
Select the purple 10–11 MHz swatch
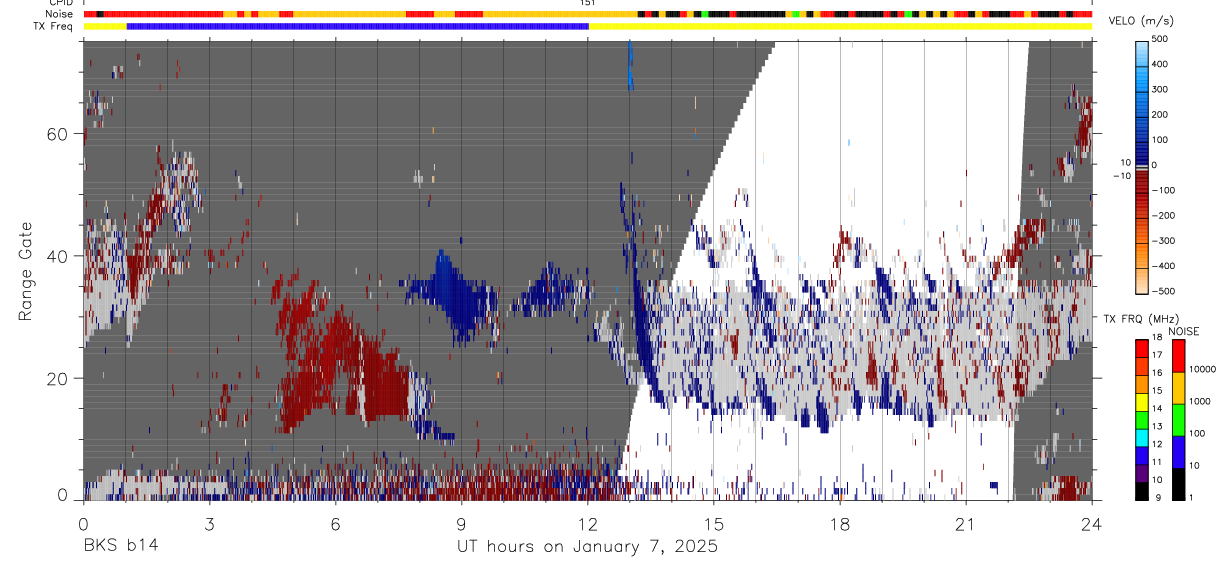pos(1142,472)
